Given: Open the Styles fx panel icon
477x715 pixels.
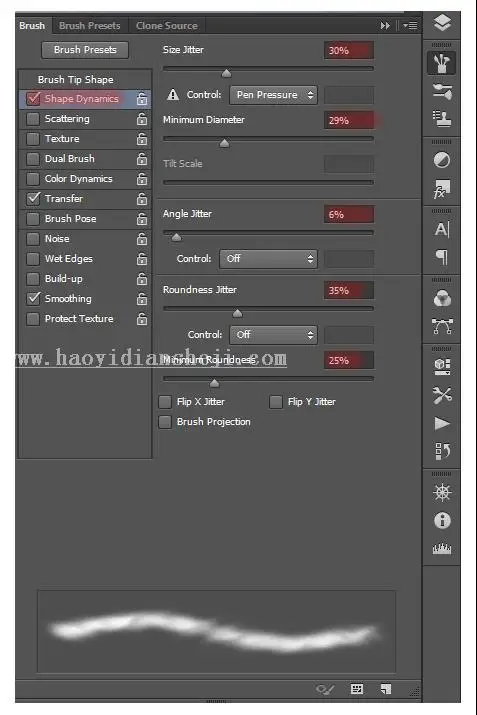Looking at the screenshot, I should [x=442, y=189].
